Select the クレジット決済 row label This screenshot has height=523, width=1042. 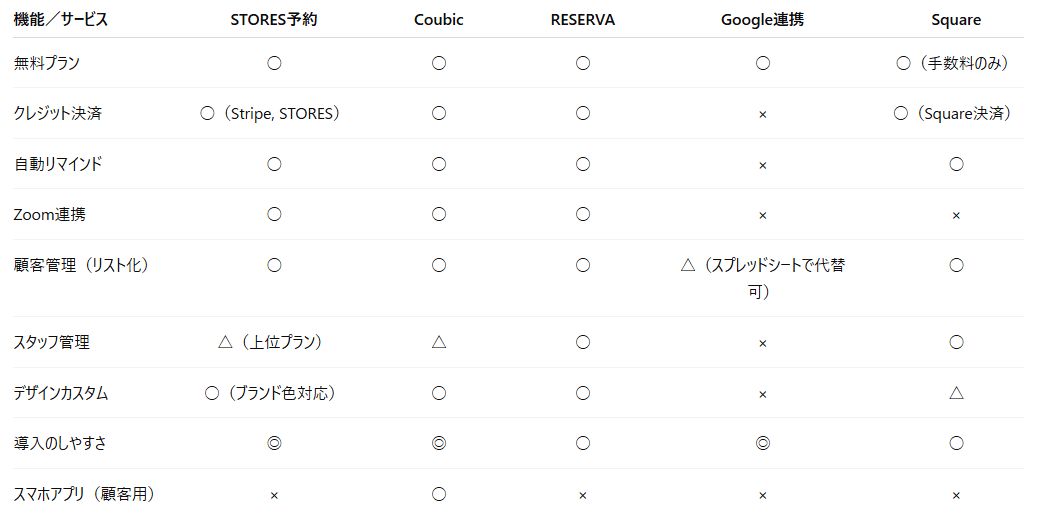(x=58, y=113)
